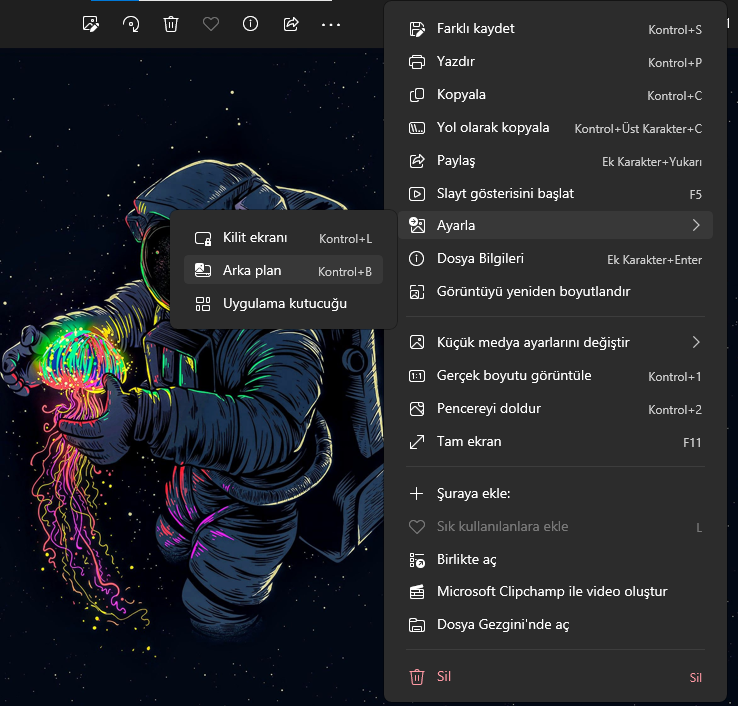
Task: Click the resize icon beside Görüntüyü yeniden boyutlandır
Action: [417, 292]
